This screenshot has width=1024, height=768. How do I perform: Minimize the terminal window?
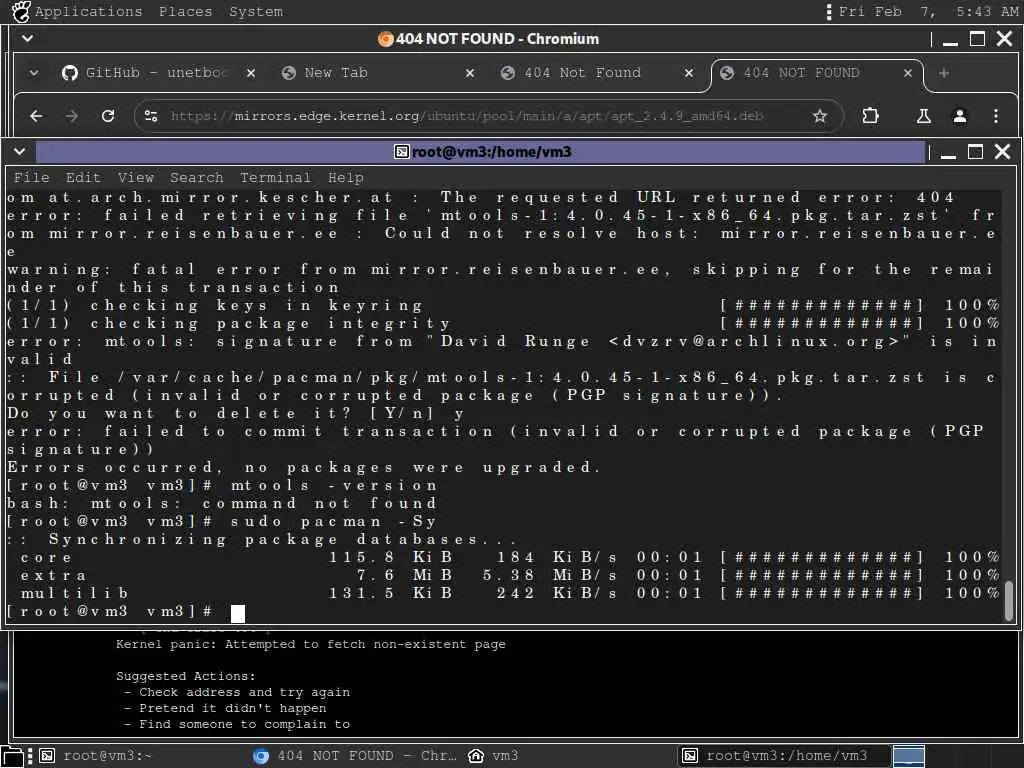pyautogui.click(x=948, y=152)
